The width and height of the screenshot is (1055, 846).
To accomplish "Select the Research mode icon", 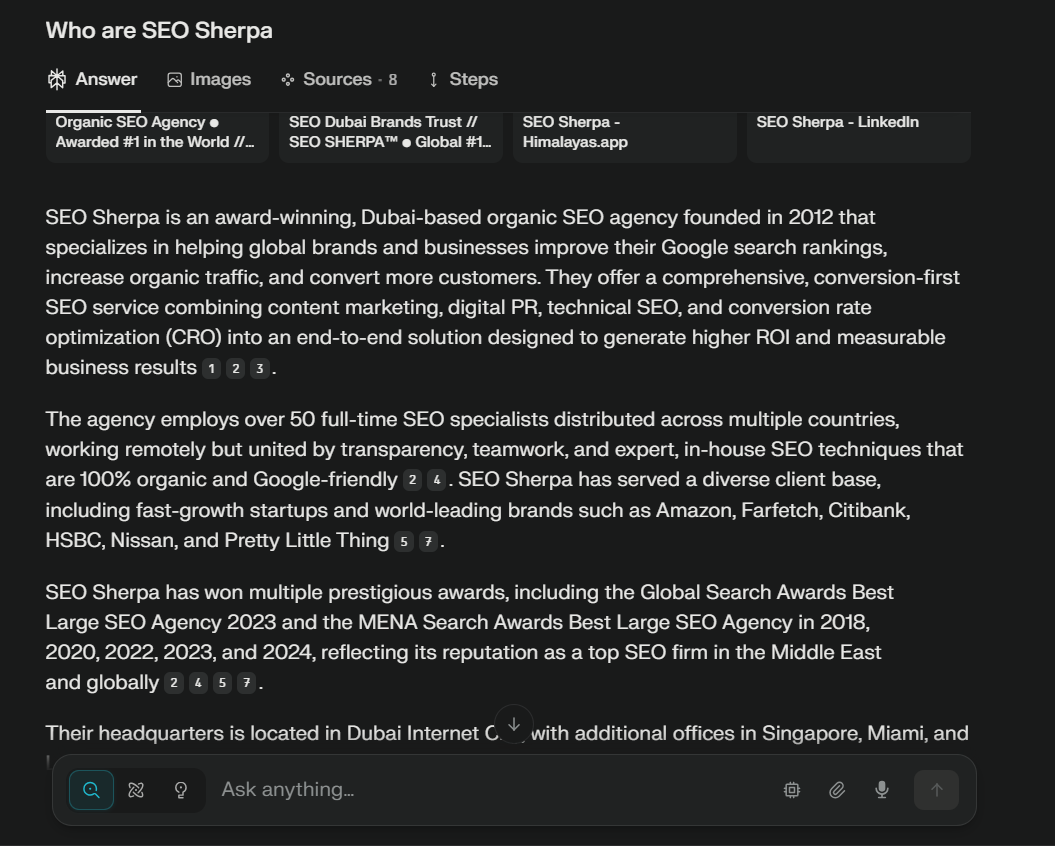I will point(136,790).
